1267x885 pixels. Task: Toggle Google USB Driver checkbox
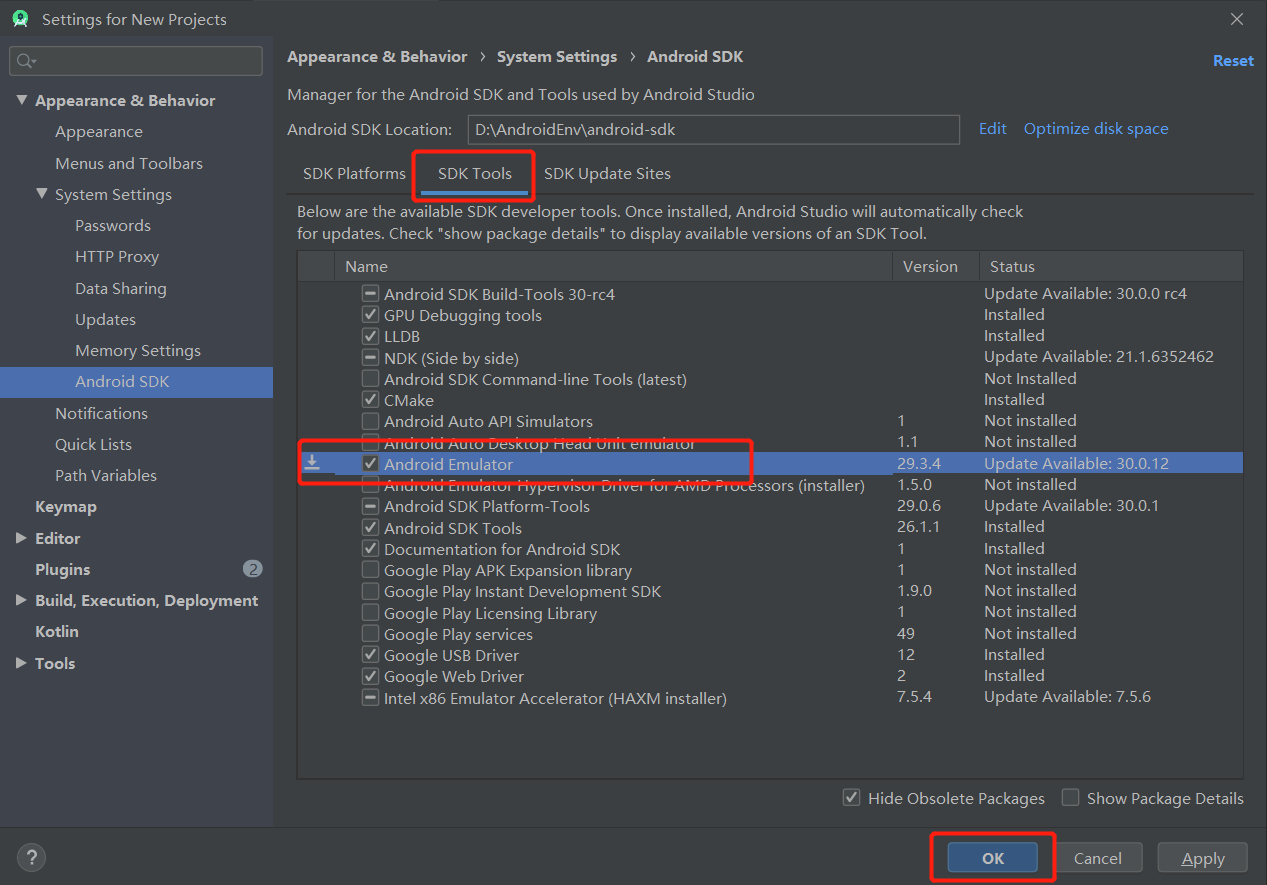pyautogui.click(x=370, y=655)
